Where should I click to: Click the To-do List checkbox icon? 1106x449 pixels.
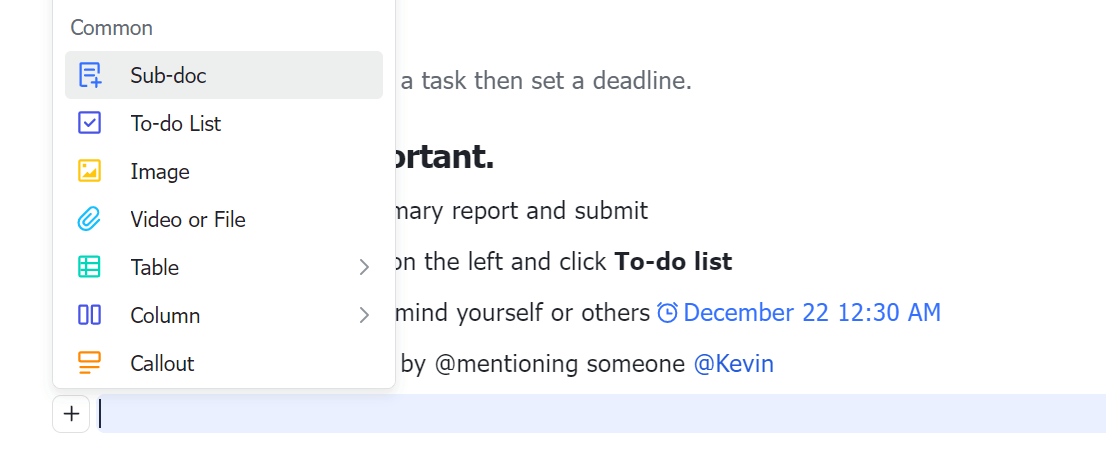pyautogui.click(x=90, y=123)
